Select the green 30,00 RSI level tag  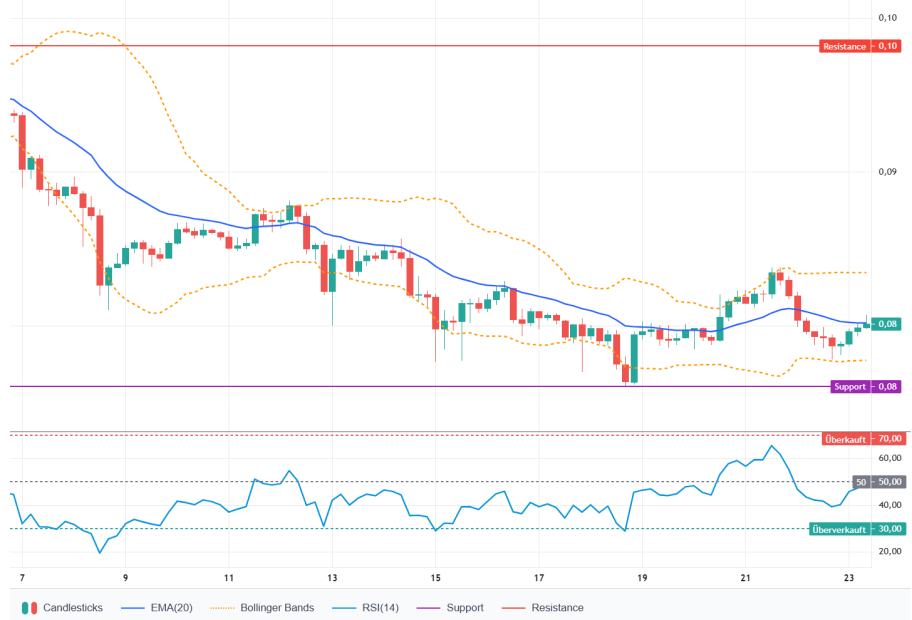coord(889,529)
